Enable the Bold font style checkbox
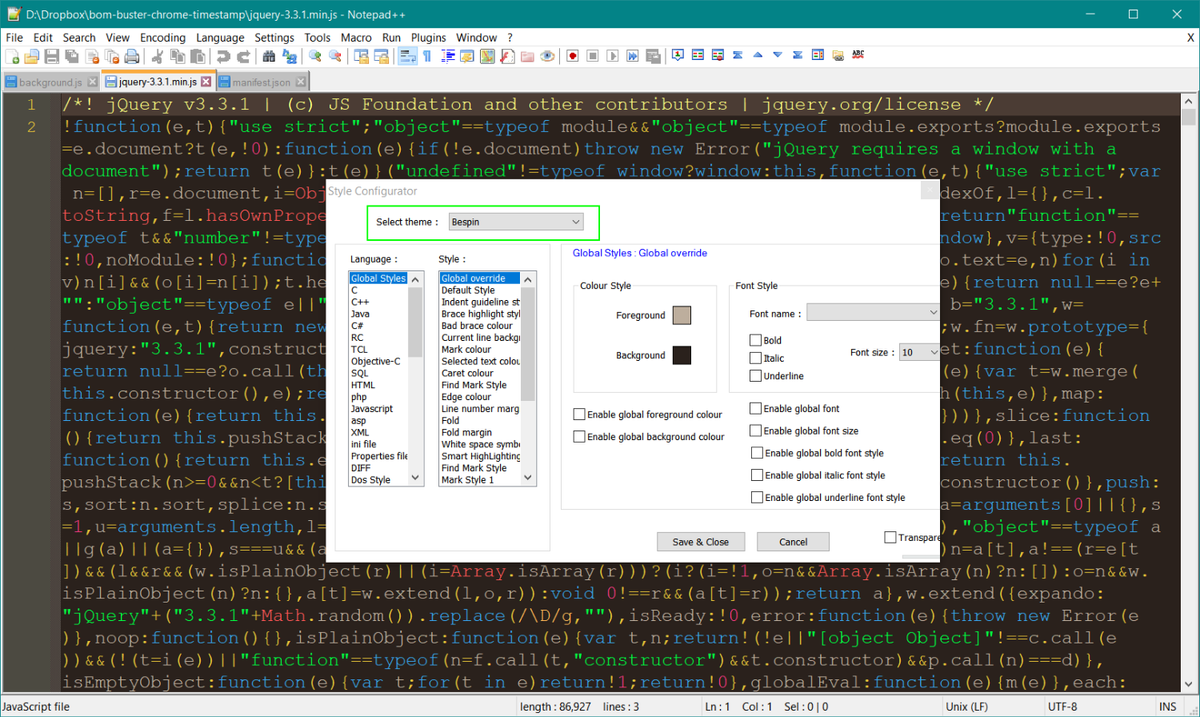 tap(755, 340)
